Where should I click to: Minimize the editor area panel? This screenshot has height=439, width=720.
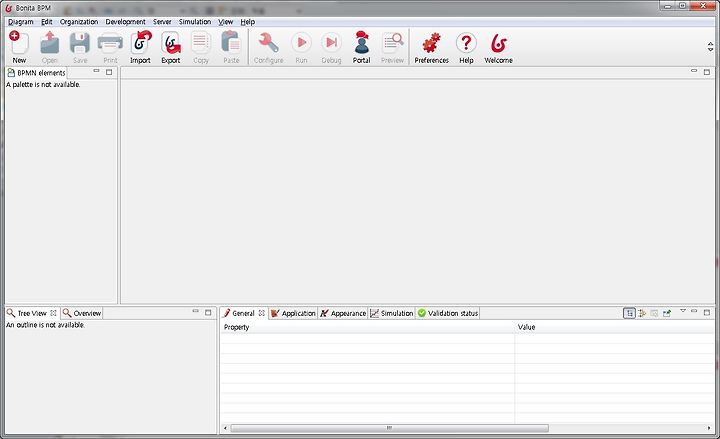pos(694,71)
